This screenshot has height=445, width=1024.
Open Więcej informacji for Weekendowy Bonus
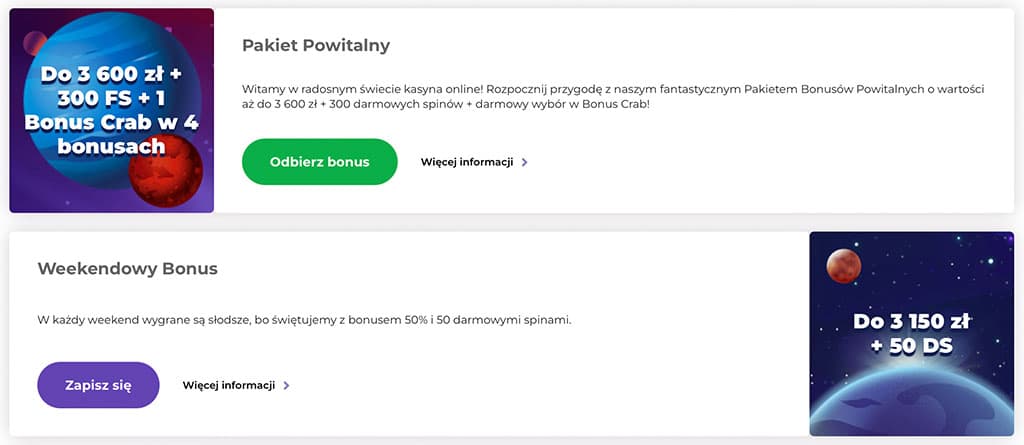pyautogui.click(x=229, y=385)
